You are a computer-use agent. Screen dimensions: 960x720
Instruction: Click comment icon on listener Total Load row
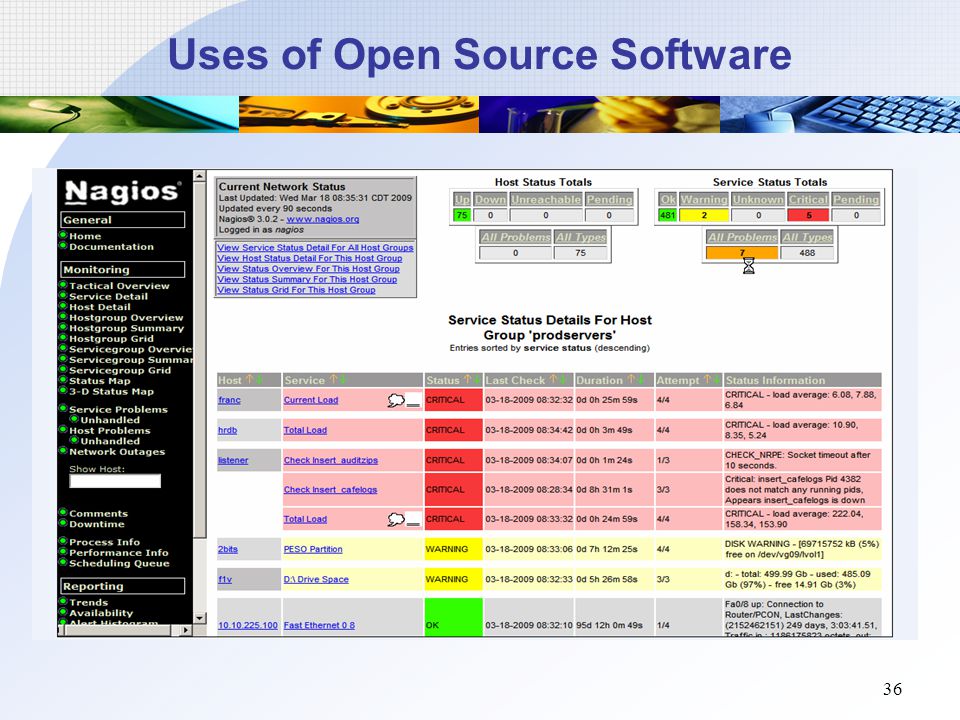pos(396,519)
